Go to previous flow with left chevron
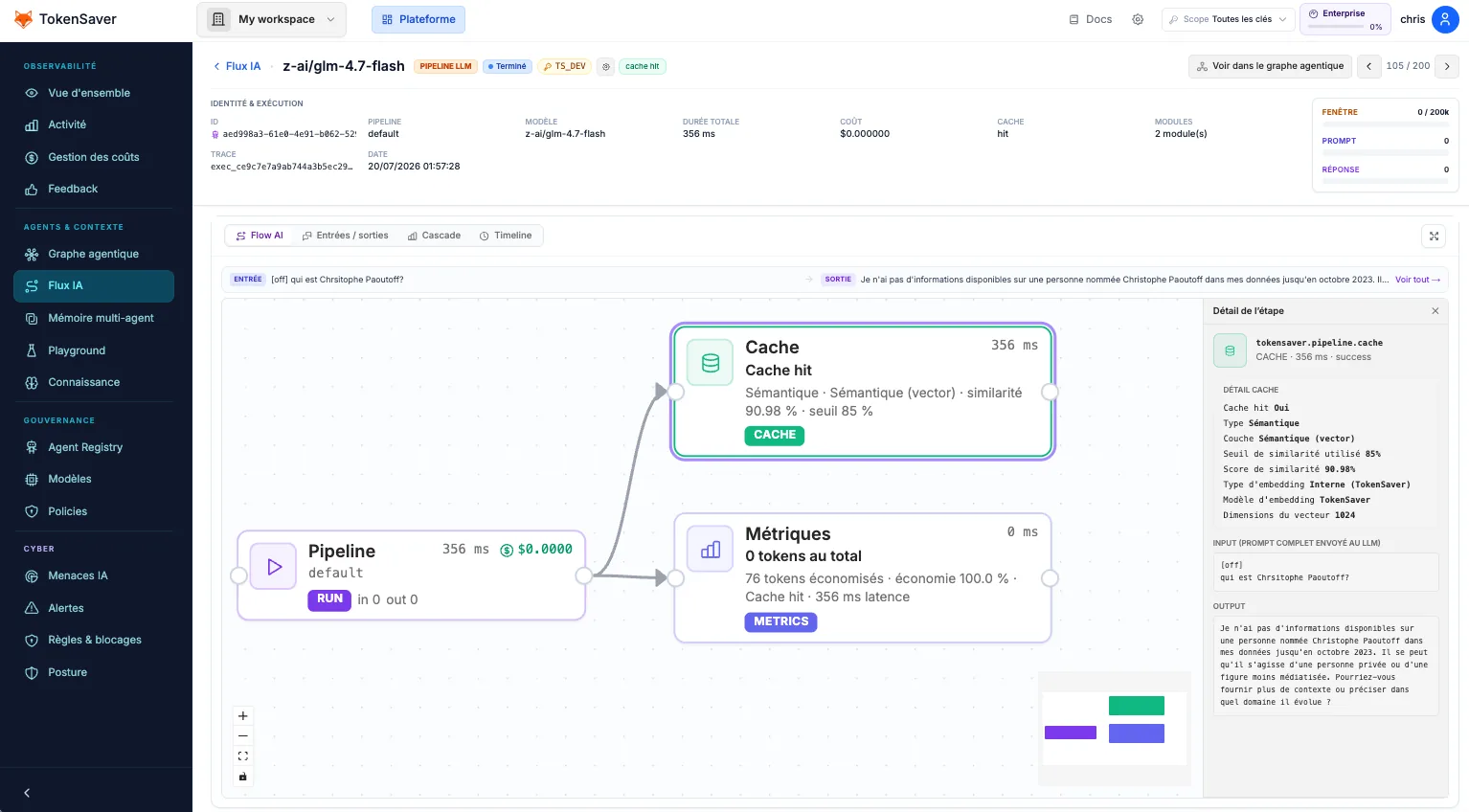Screen dimensions: 1469x812 tap(1369, 66)
